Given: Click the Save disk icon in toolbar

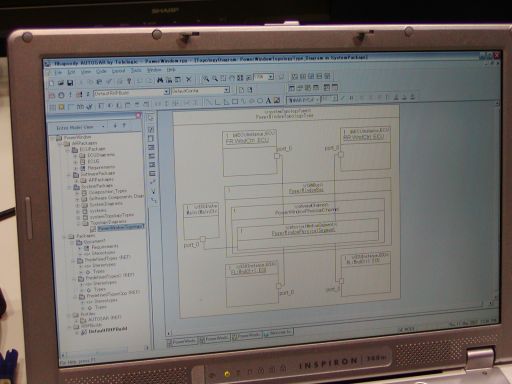Looking at the screenshot, I should 70,83.
